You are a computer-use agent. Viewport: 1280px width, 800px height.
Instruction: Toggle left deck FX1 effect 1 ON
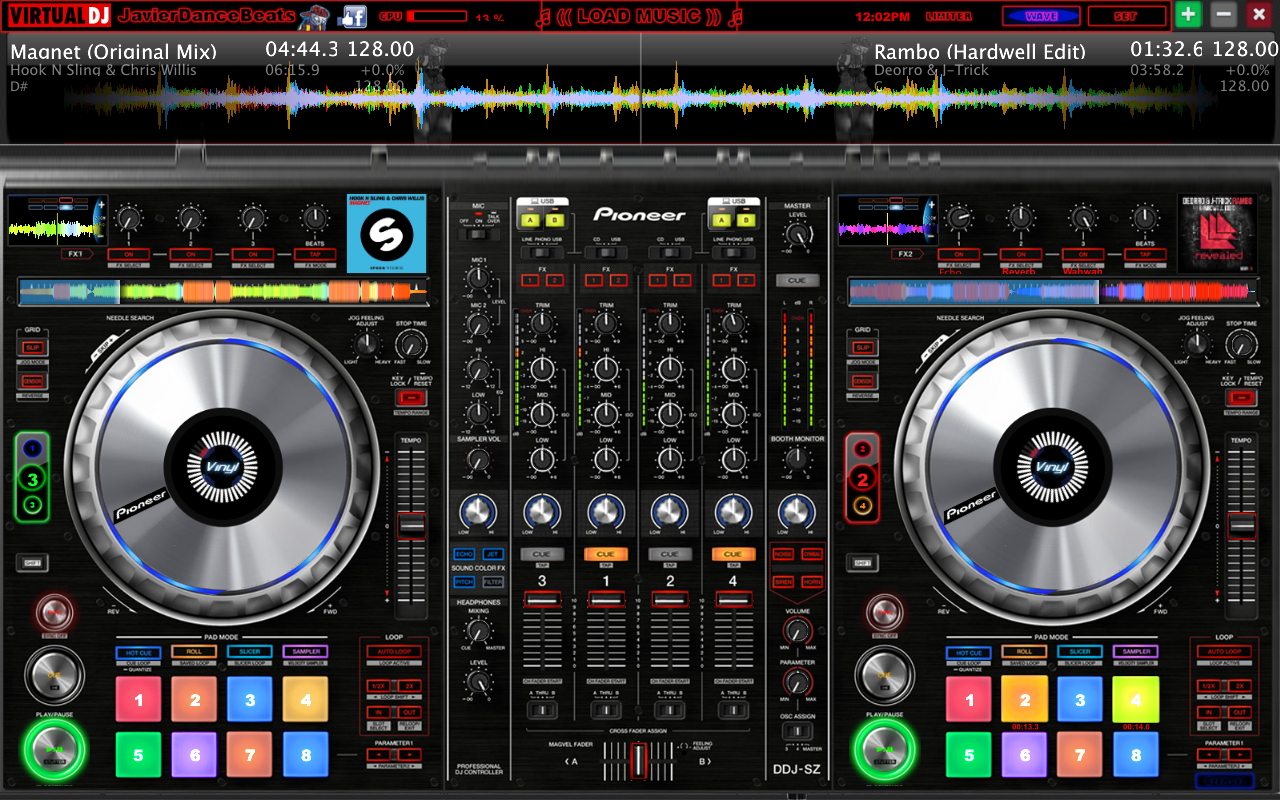(129, 254)
